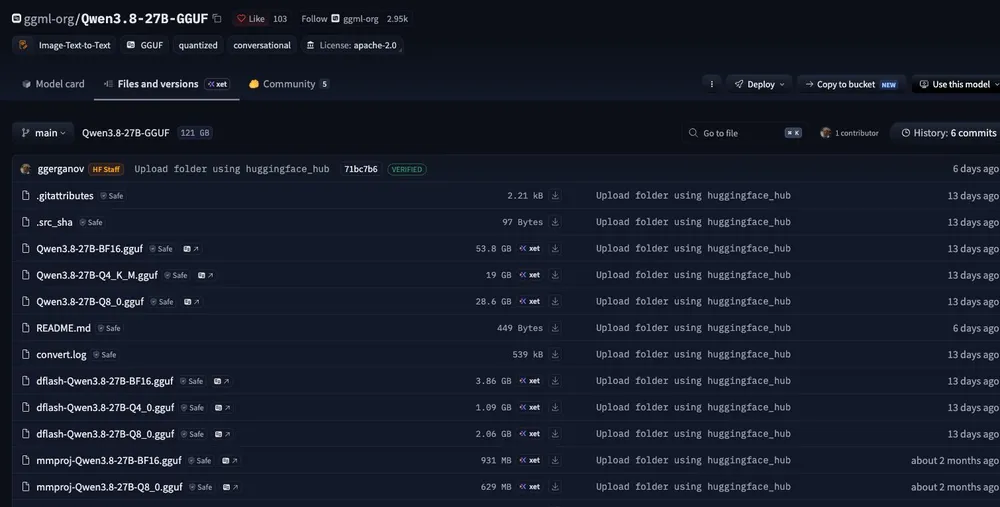The width and height of the screenshot is (1000, 507).
Task: Open GGUF viewer for dflash-Qwen3.8-27B-Q8_0.gguf
Action: (223, 434)
